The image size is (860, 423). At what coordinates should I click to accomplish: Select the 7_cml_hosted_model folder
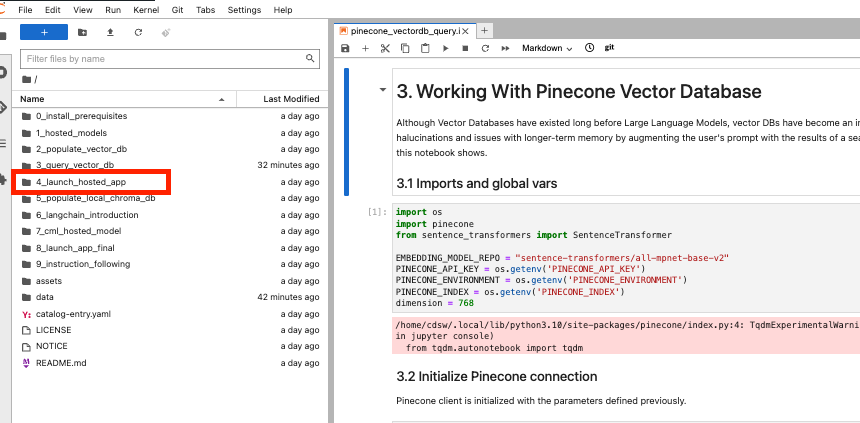coord(170,231)
